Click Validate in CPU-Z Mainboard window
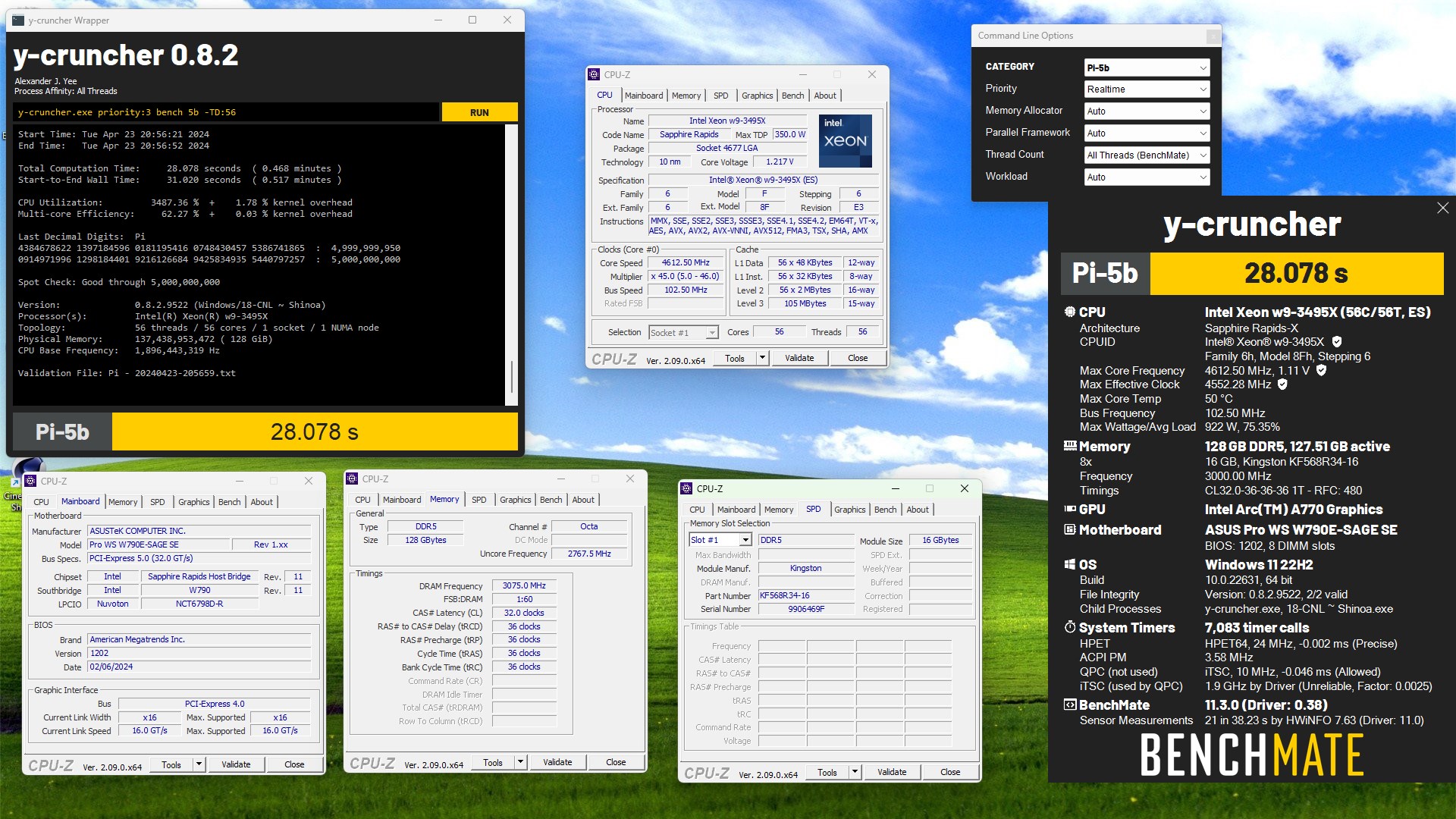The image size is (1456, 819). (x=236, y=764)
